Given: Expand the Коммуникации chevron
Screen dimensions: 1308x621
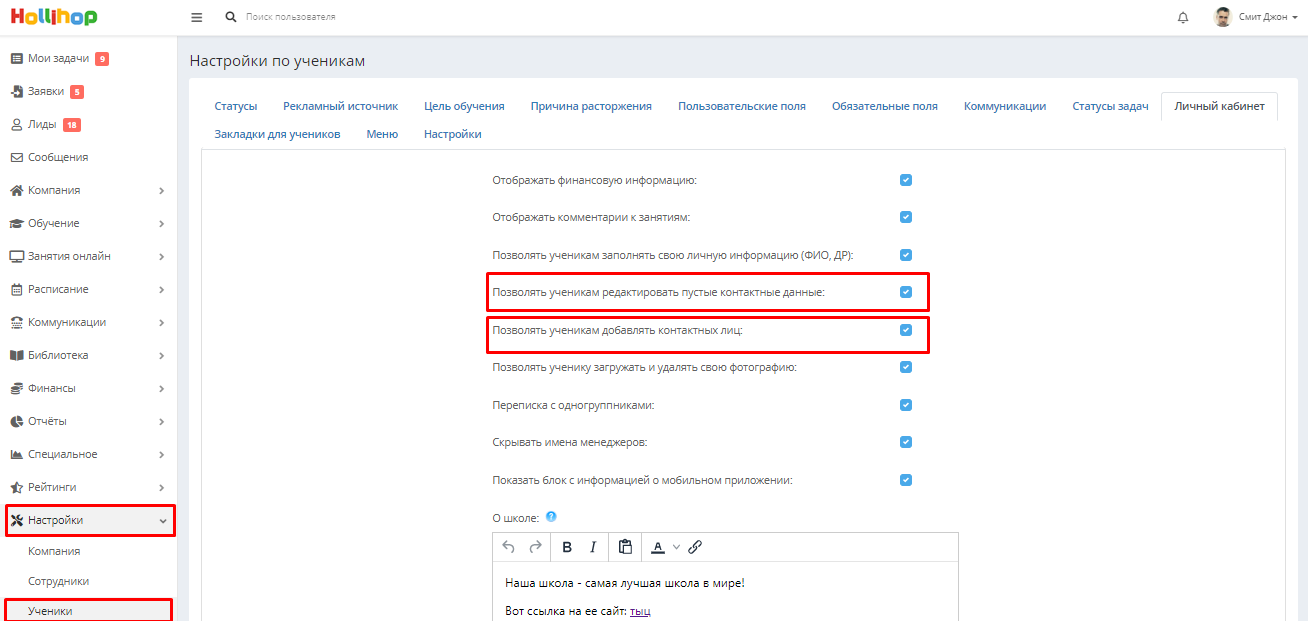Looking at the screenshot, I should 162,323.
